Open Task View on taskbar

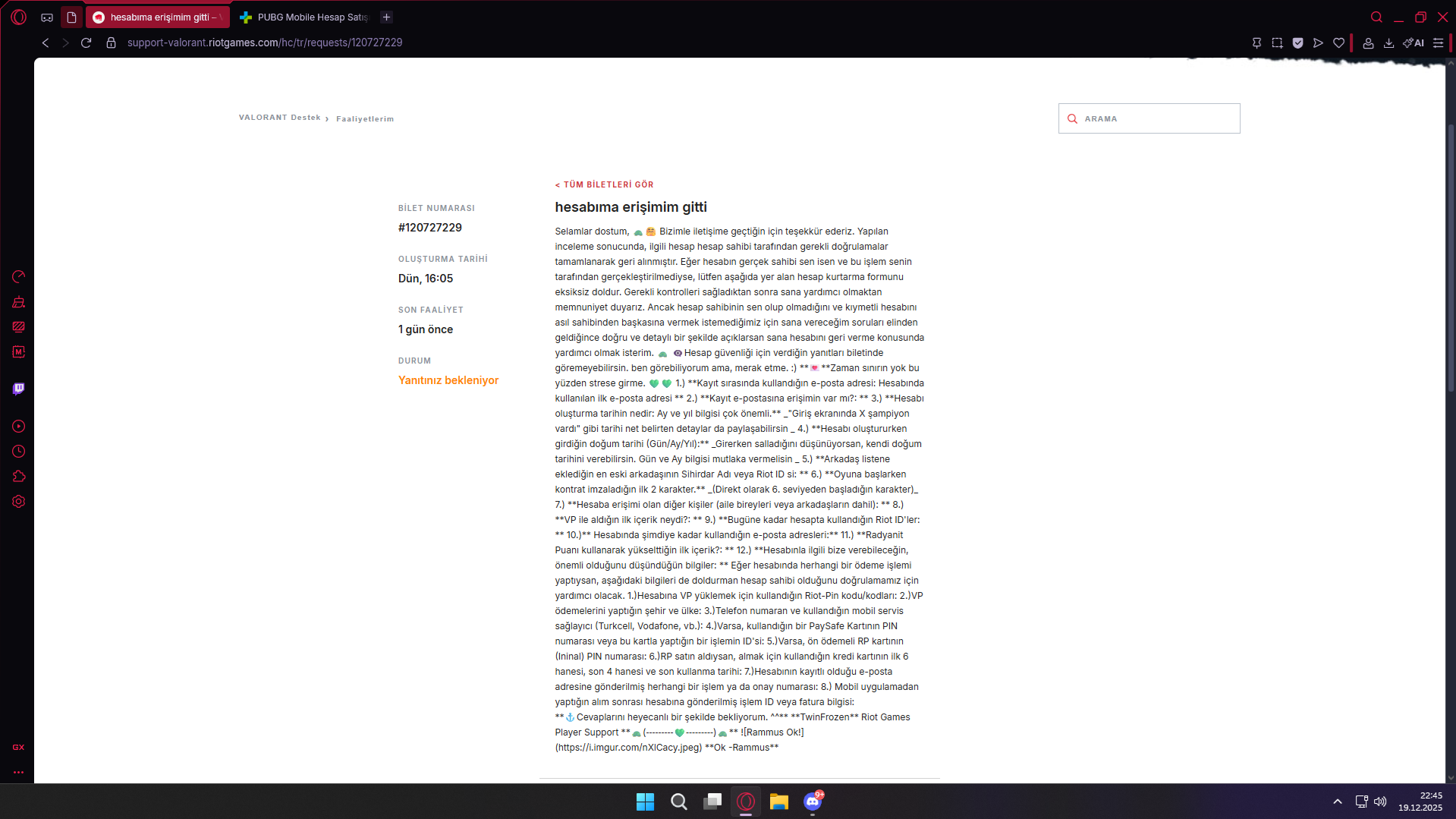712,802
